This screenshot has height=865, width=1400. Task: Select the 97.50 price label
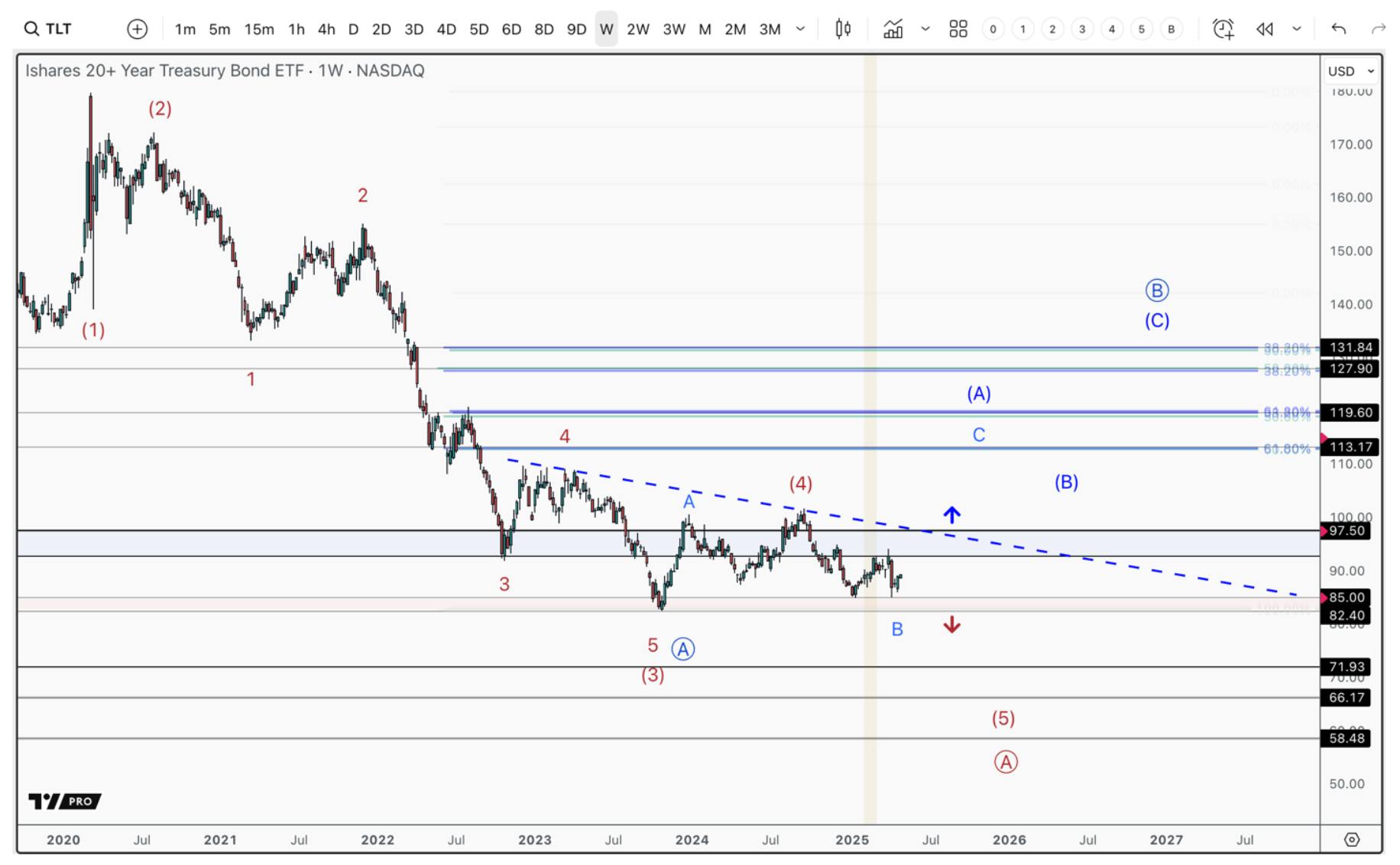[x=1347, y=531]
